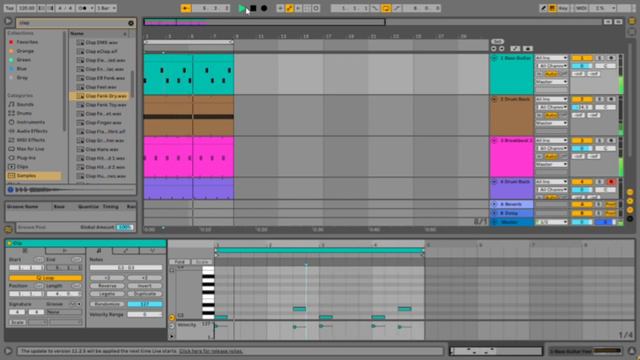This screenshot has height=360, width=640.
Task: Toggle the Arrangement Record button
Action: click(x=264, y=8)
